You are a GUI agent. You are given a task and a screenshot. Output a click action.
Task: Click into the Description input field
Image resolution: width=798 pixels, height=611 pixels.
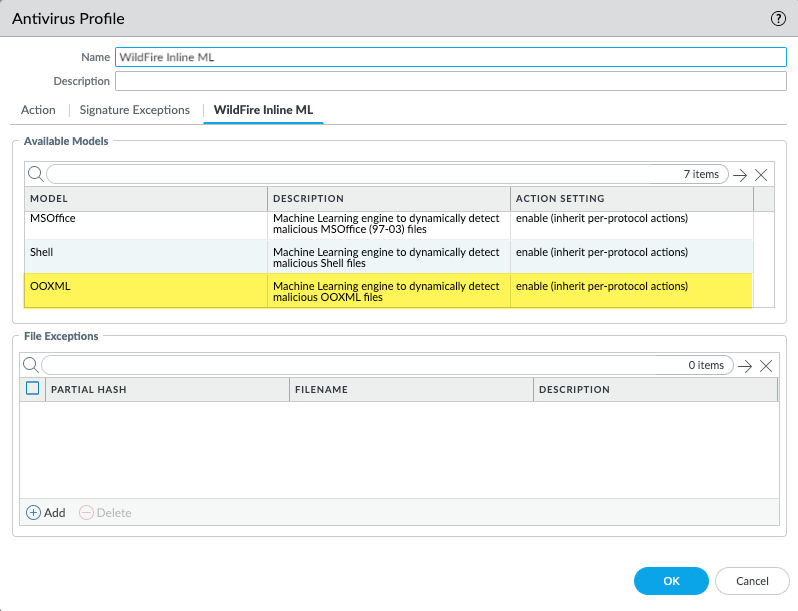450,81
